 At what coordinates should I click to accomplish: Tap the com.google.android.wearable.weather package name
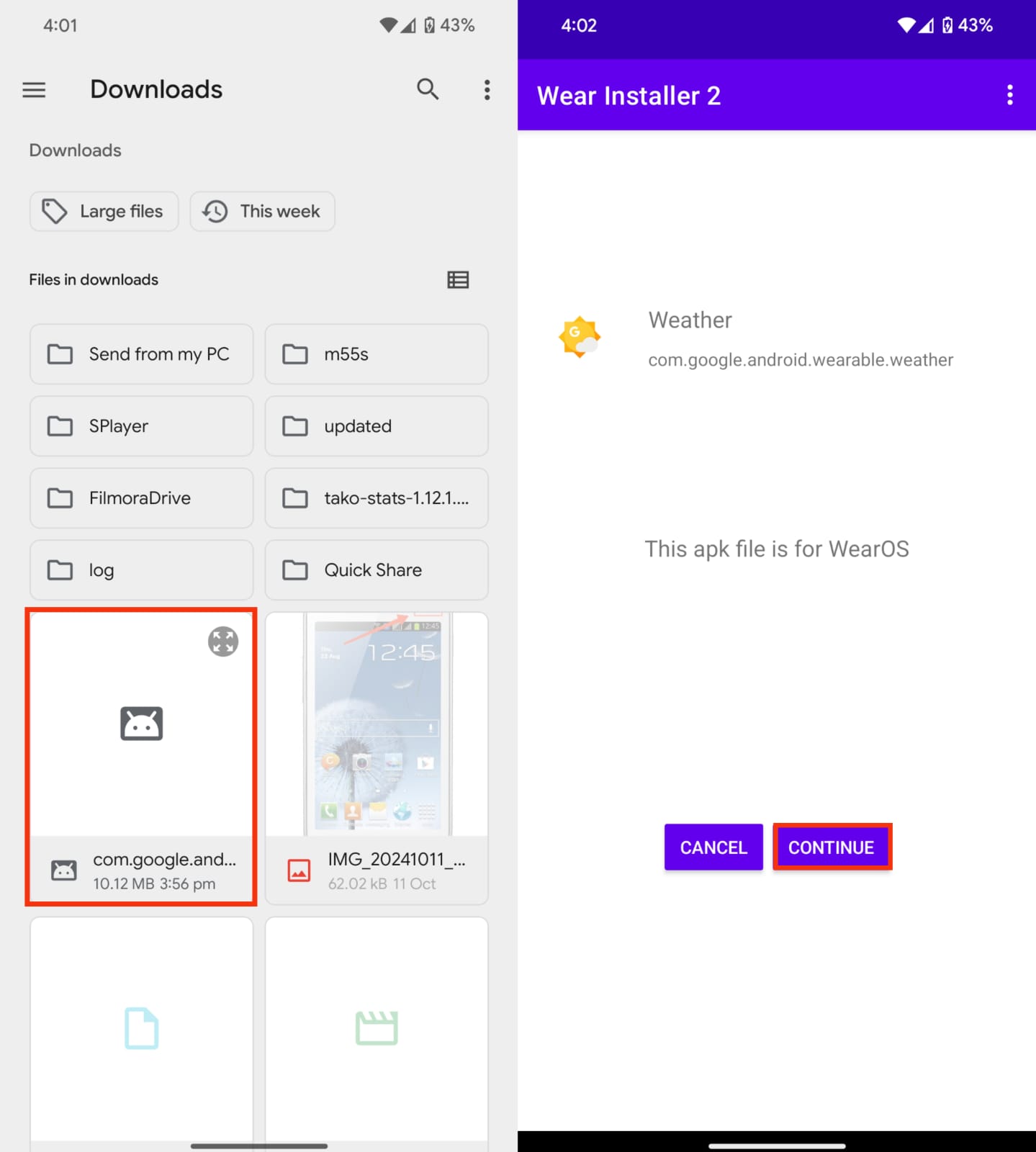point(801,360)
